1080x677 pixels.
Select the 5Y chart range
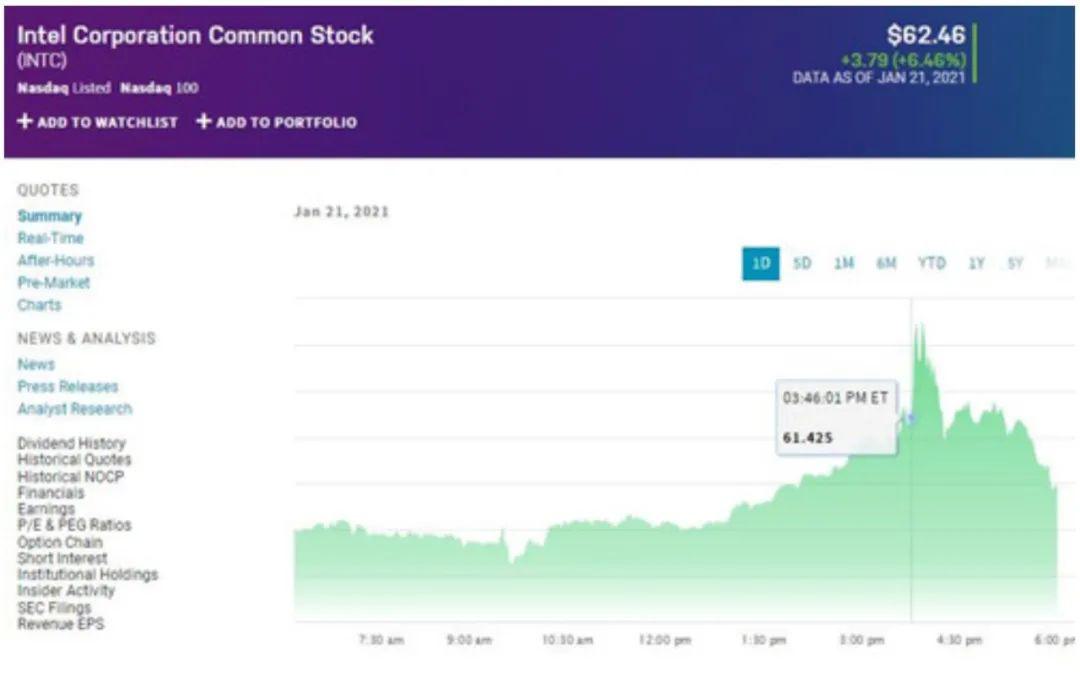coord(1015,264)
